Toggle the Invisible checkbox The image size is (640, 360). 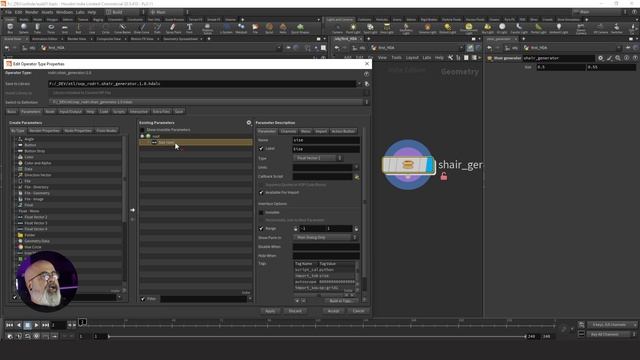point(261,213)
